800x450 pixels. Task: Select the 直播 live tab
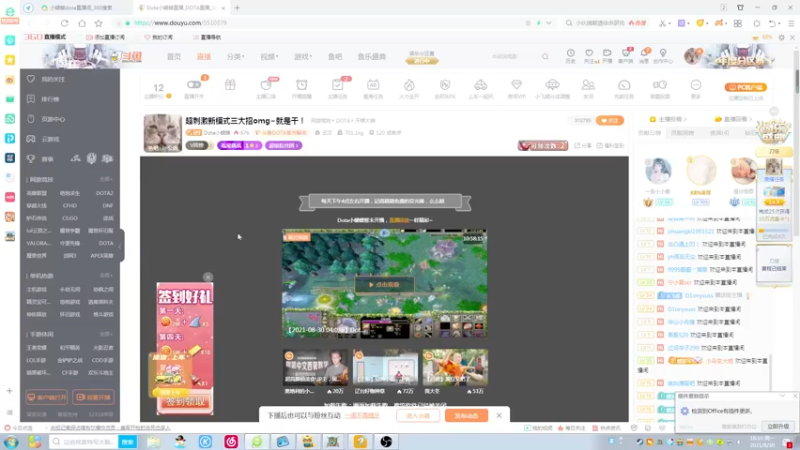(204, 57)
